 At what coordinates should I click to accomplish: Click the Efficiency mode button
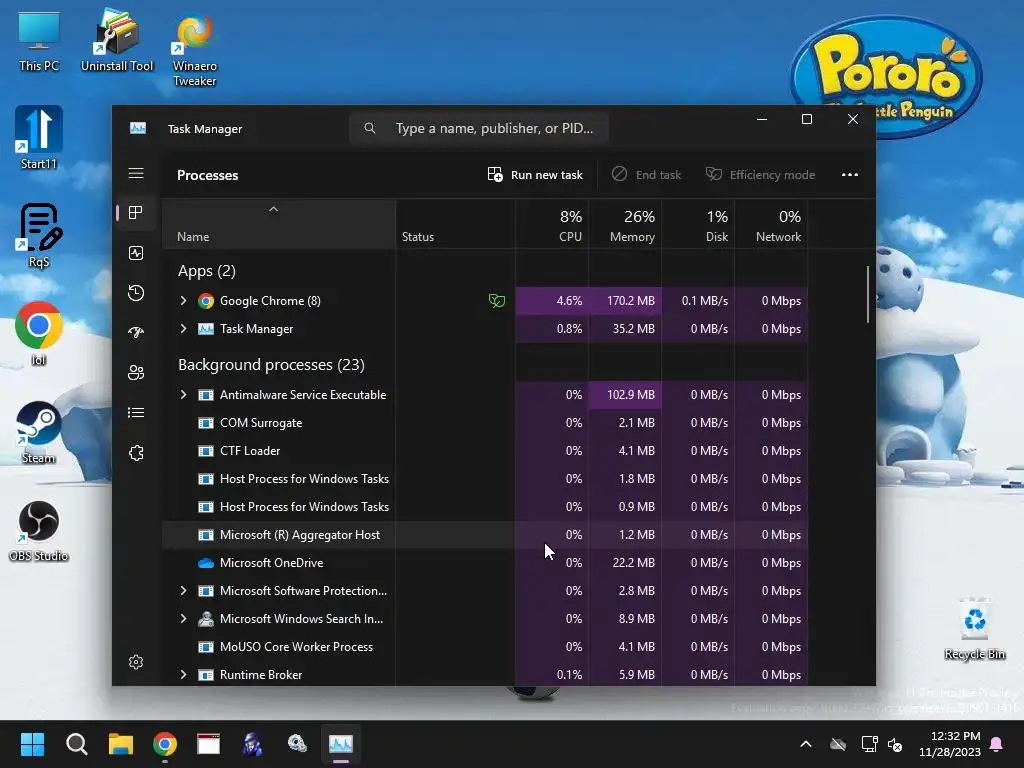(x=760, y=174)
